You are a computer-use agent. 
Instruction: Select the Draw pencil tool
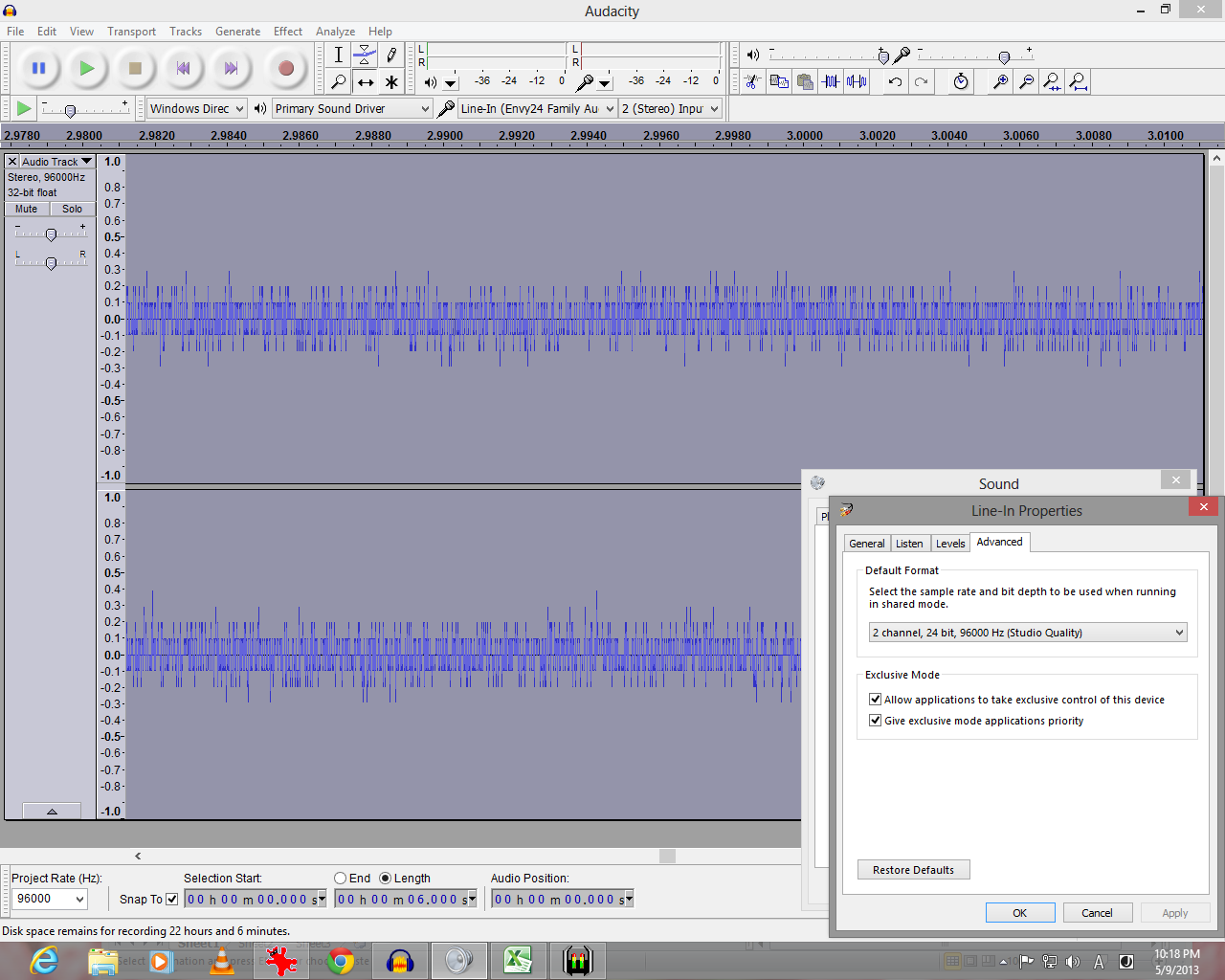pyautogui.click(x=391, y=56)
